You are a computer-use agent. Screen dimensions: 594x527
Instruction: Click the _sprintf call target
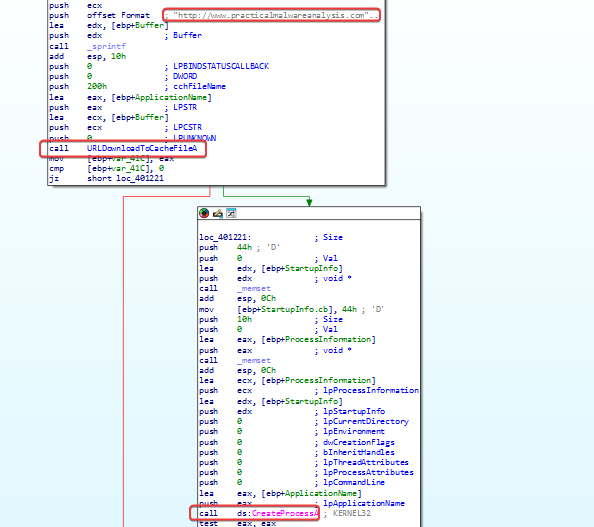106,46
